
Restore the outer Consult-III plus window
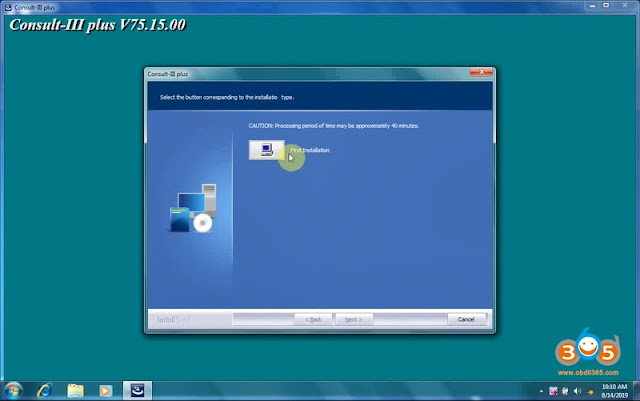click(607, 6)
